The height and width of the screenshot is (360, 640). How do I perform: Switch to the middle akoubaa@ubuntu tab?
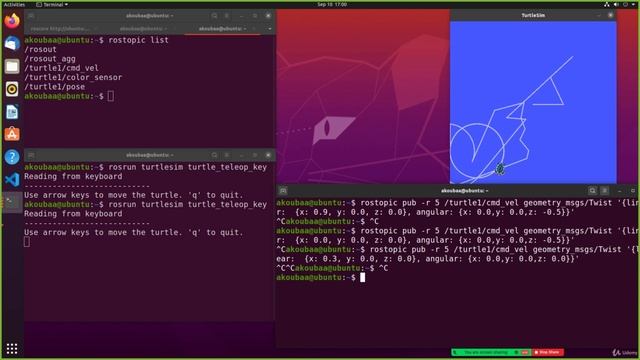point(143,29)
